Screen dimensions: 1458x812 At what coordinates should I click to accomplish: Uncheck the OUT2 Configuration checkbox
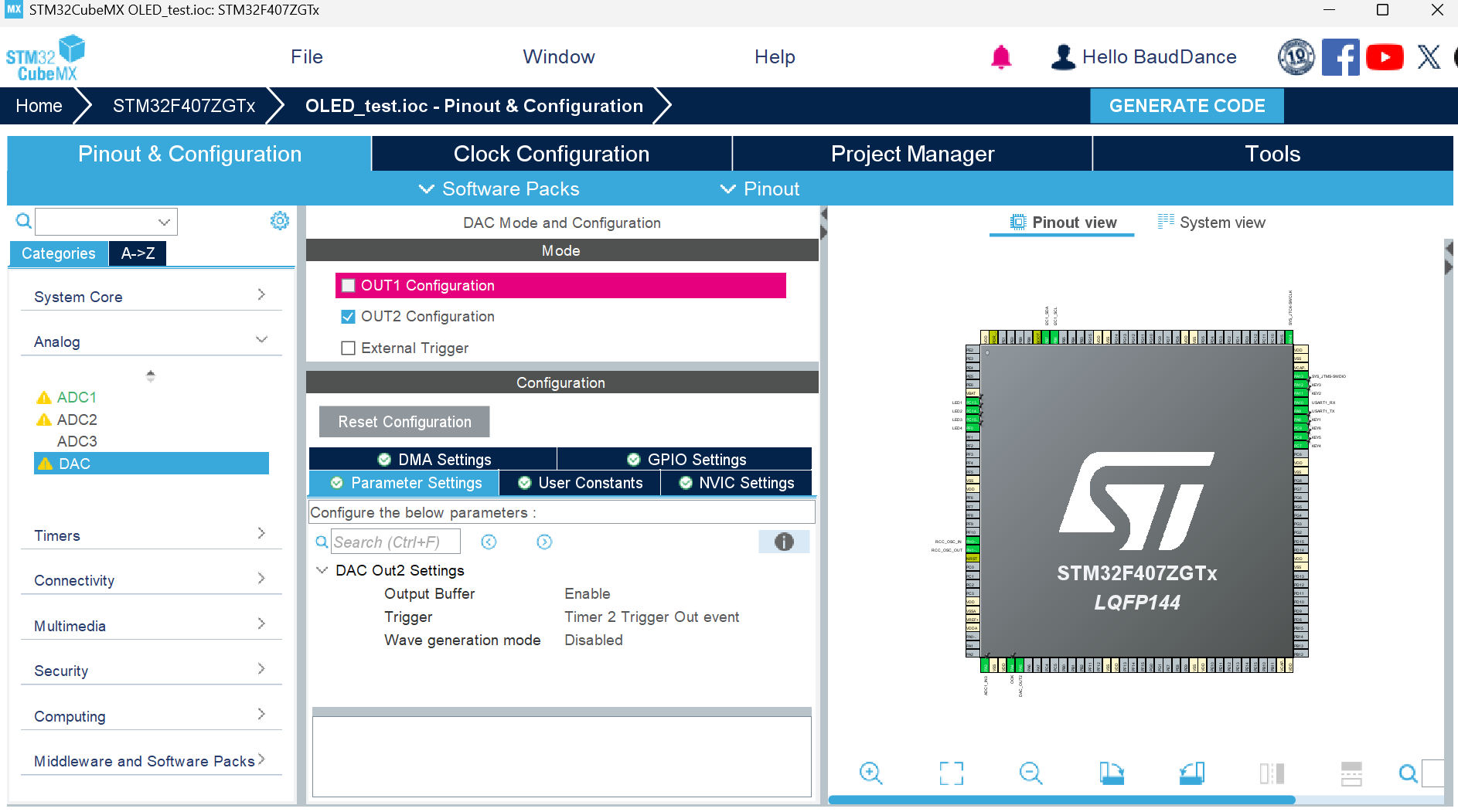[349, 317]
